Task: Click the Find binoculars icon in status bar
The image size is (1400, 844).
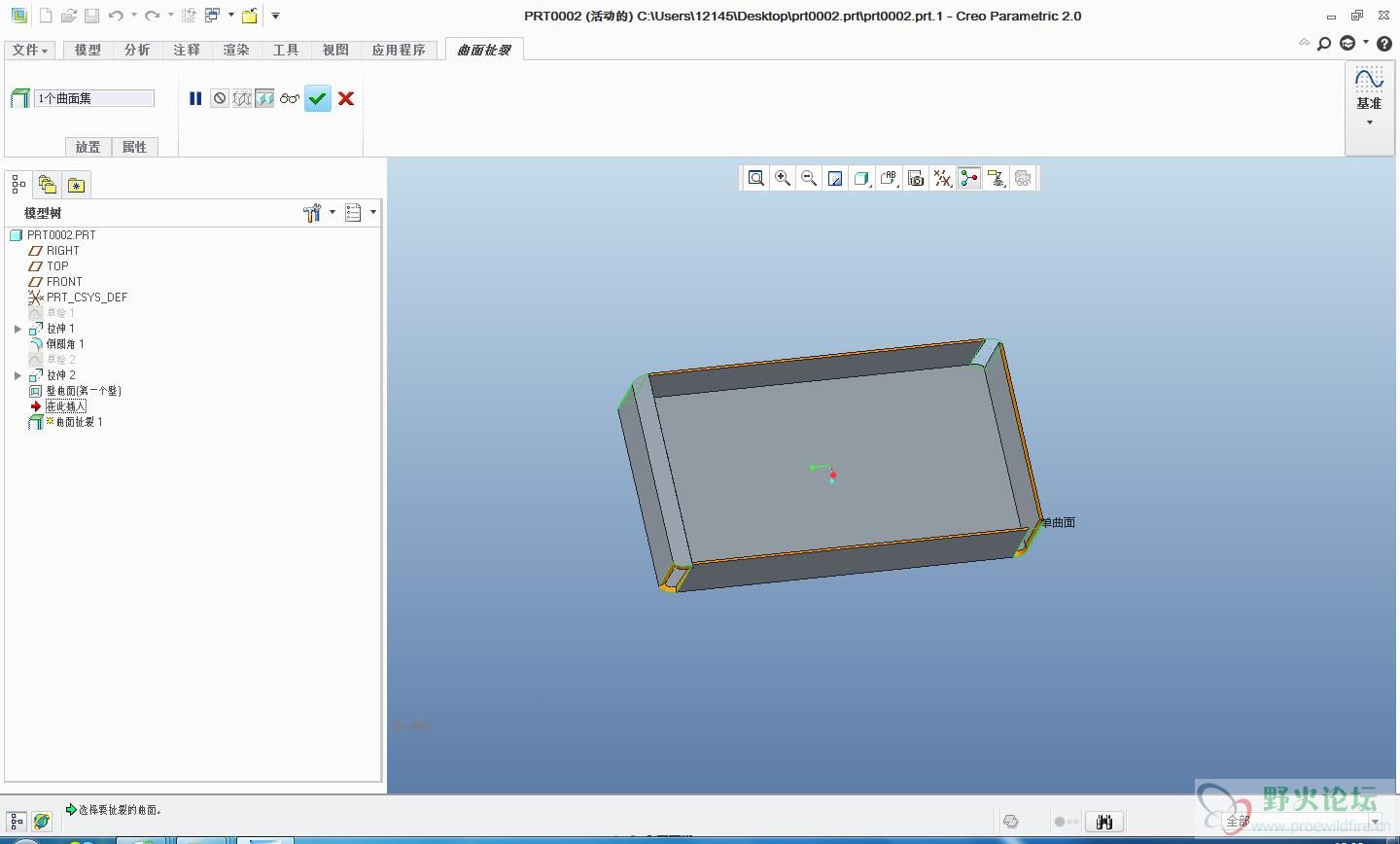Action: tap(1103, 822)
